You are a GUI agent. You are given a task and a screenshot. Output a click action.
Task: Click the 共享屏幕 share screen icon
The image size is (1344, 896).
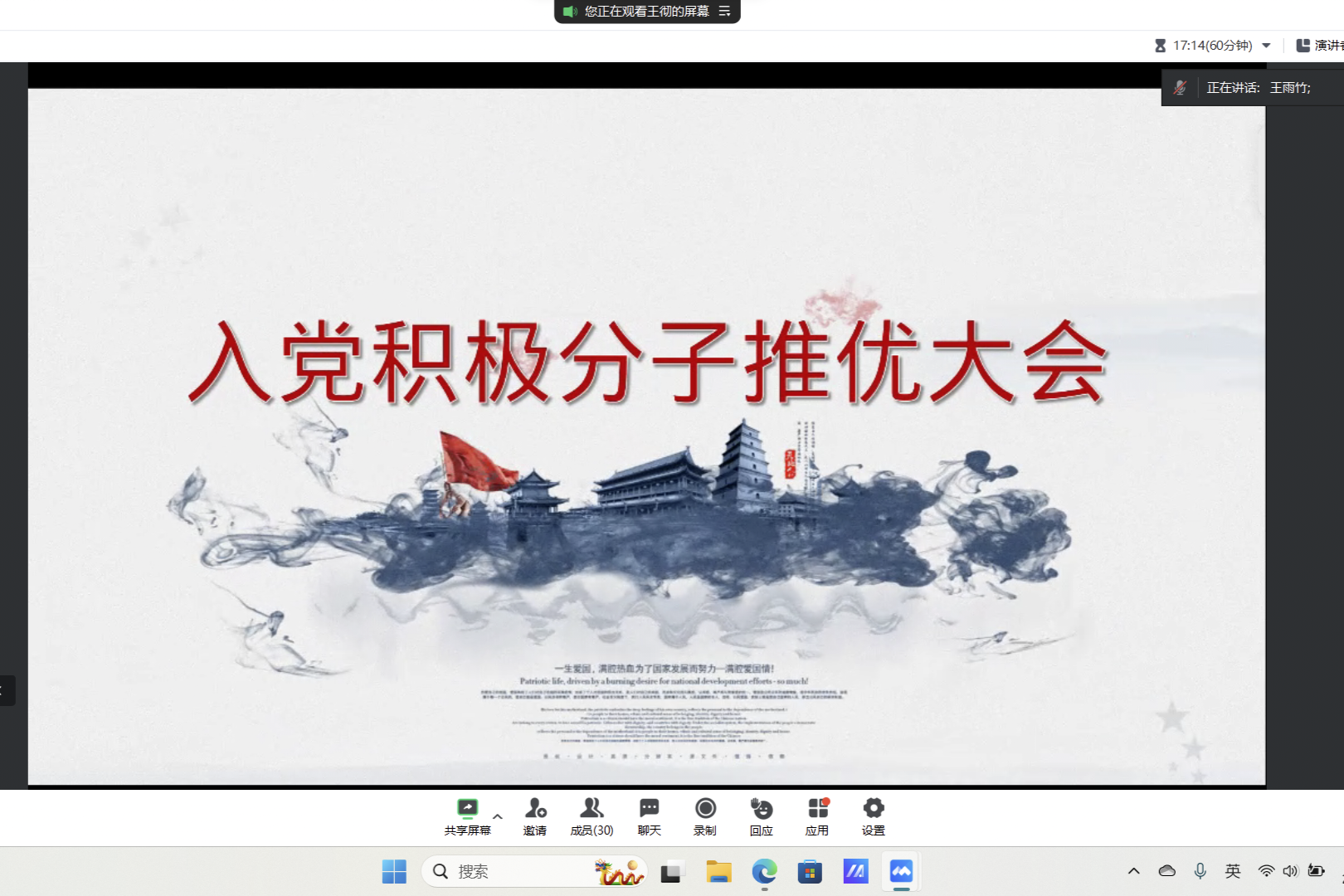tap(467, 809)
